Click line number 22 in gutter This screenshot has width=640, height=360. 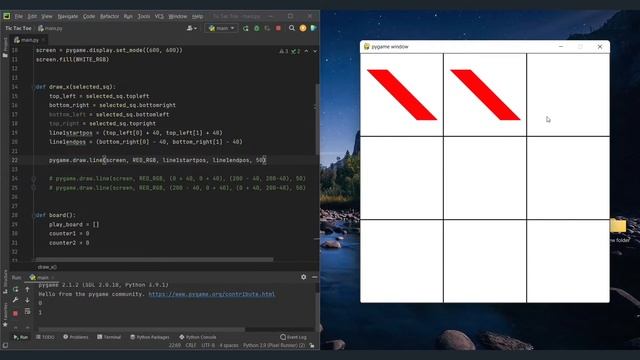tap(15, 160)
